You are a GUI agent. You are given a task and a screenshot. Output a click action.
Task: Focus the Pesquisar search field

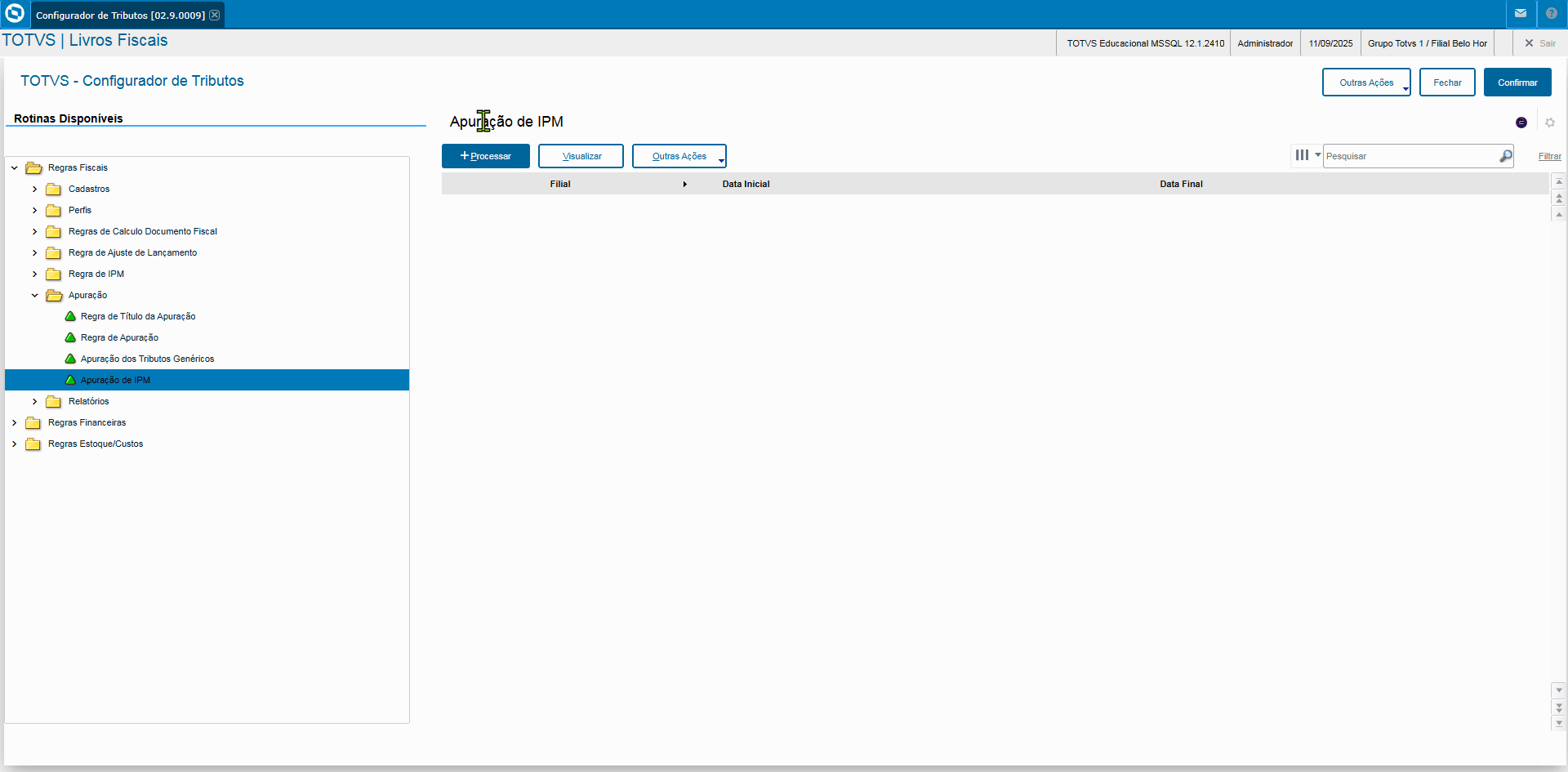[1410, 156]
